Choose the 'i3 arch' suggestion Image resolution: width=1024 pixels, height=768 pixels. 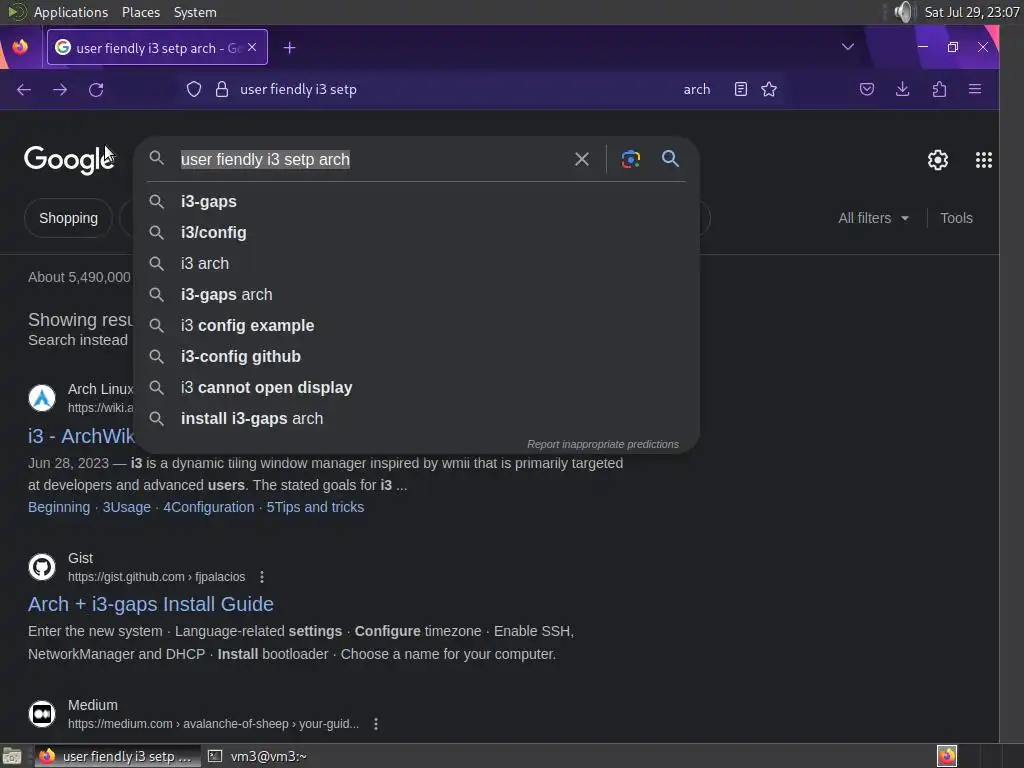(x=416, y=264)
